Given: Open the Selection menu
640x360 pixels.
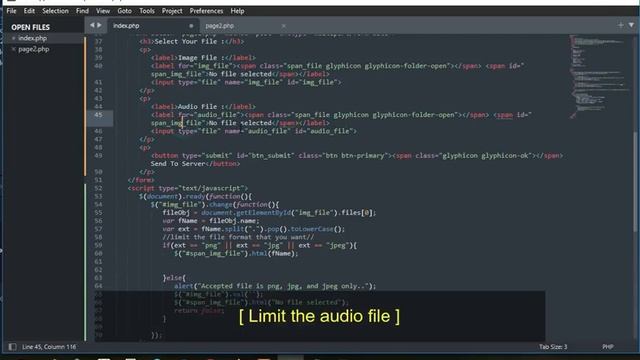Looking at the screenshot, I should [56, 11].
